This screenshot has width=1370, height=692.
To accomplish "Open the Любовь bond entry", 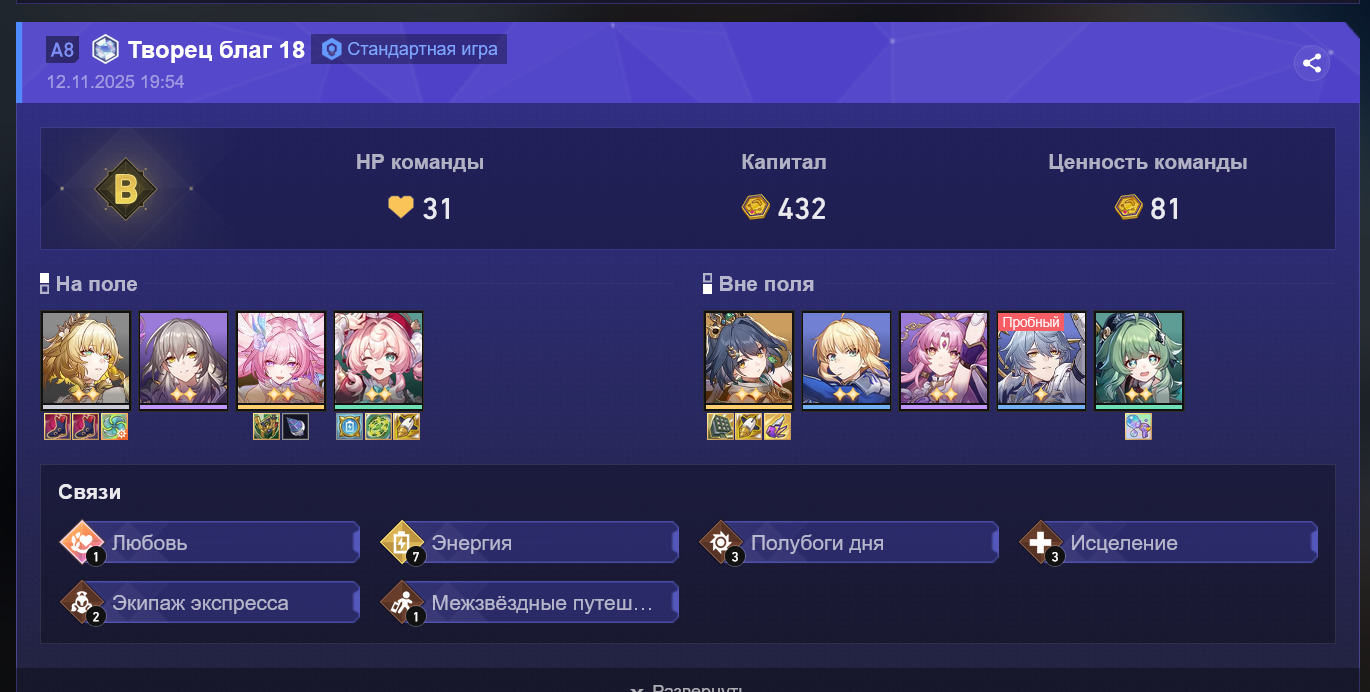I will (209, 543).
